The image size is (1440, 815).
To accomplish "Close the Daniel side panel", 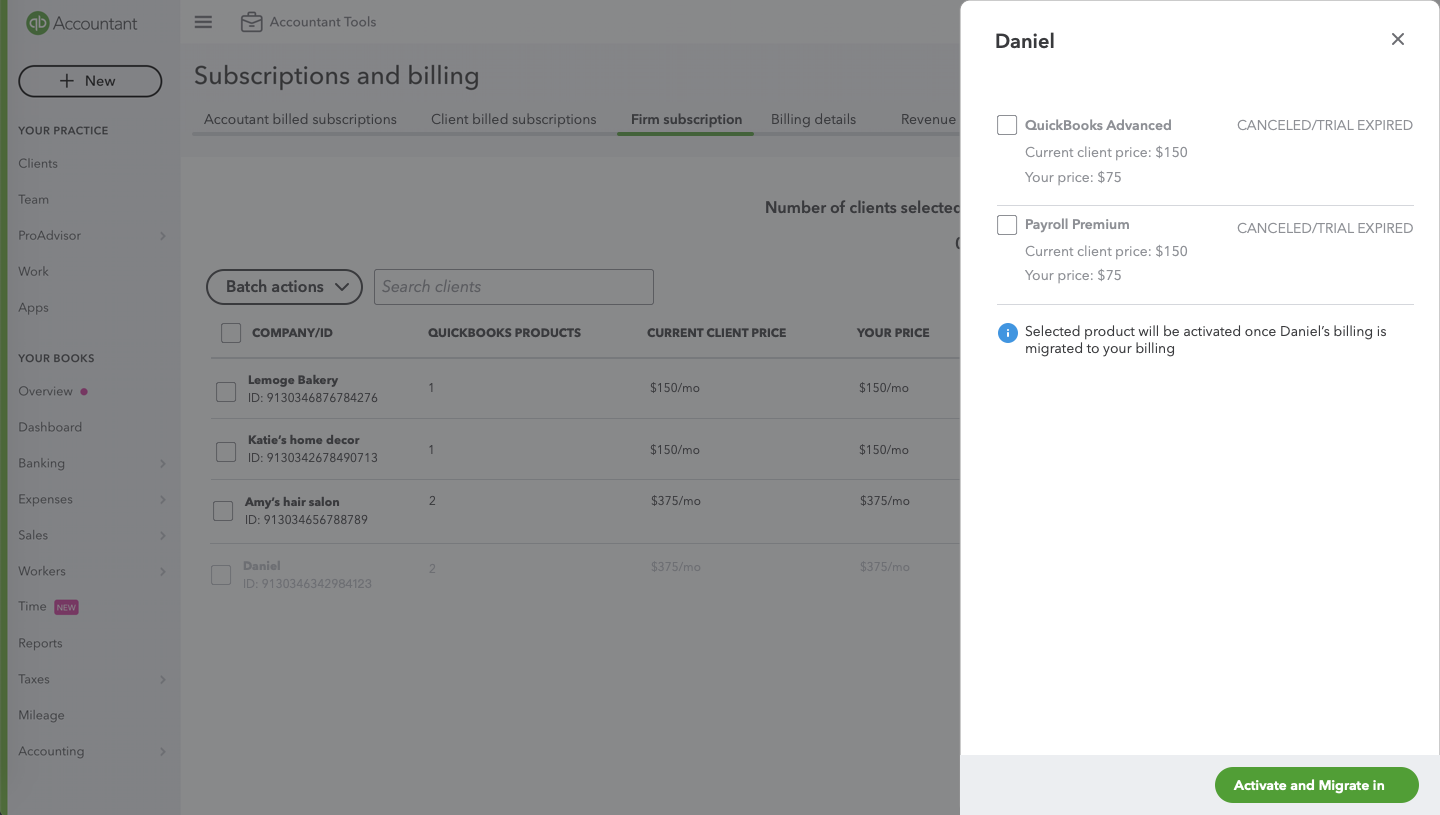I will (x=1398, y=39).
